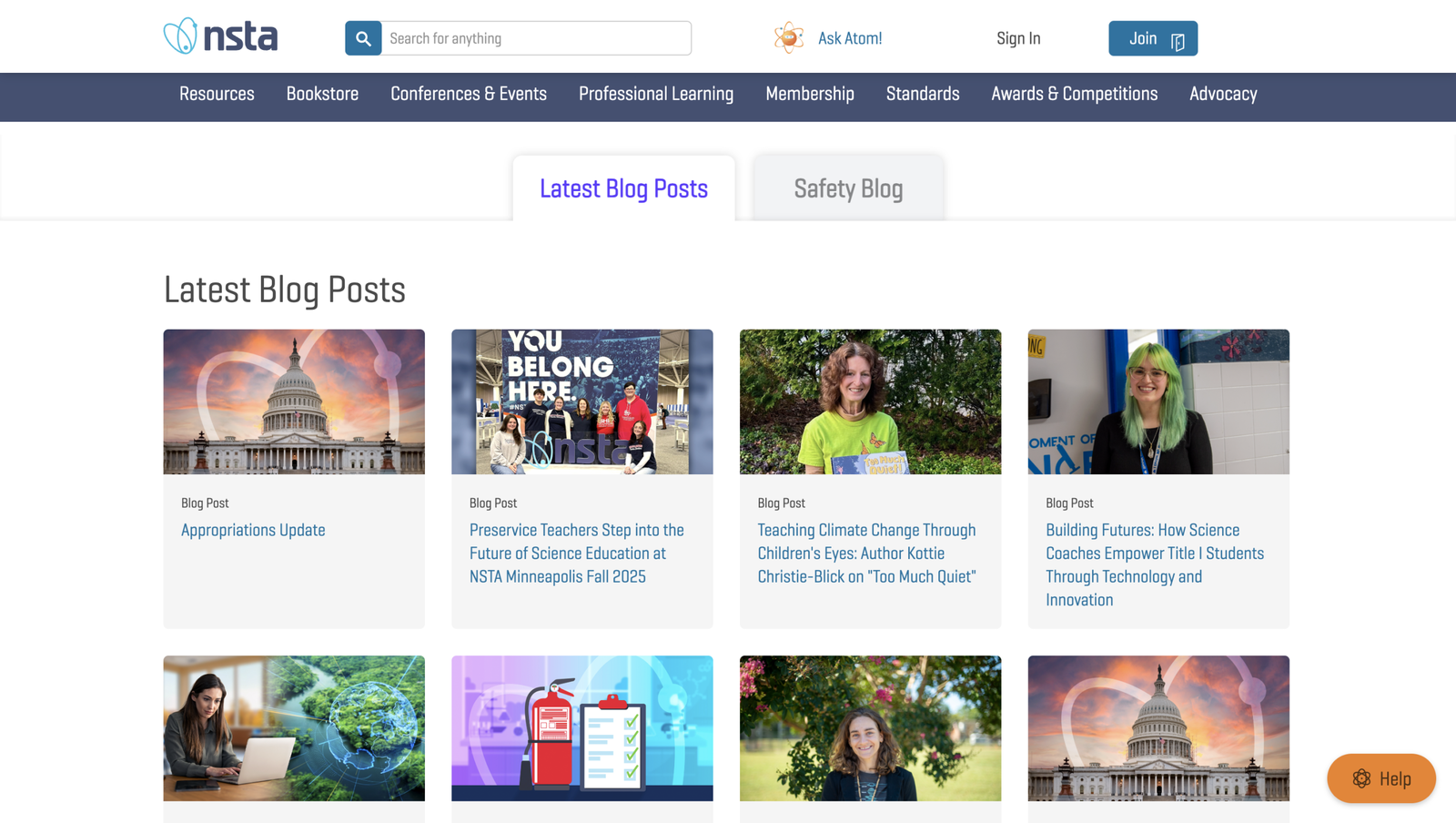
Task: Click the door icon inside Join button
Action: pos(1178,41)
